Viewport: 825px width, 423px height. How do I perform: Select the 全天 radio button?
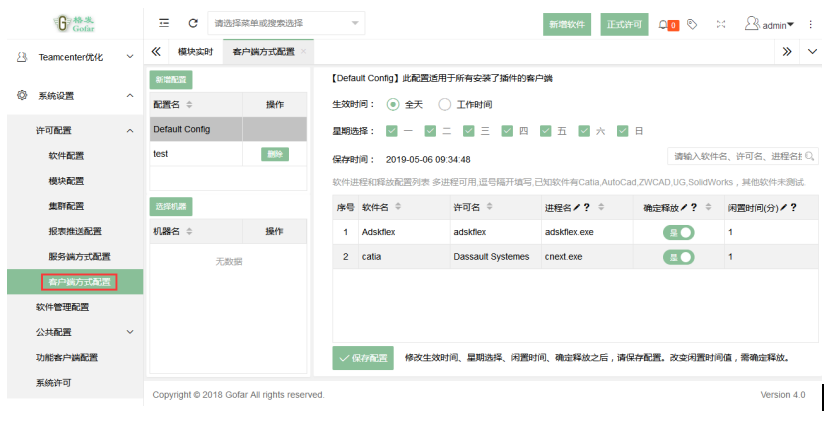coord(393,104)
